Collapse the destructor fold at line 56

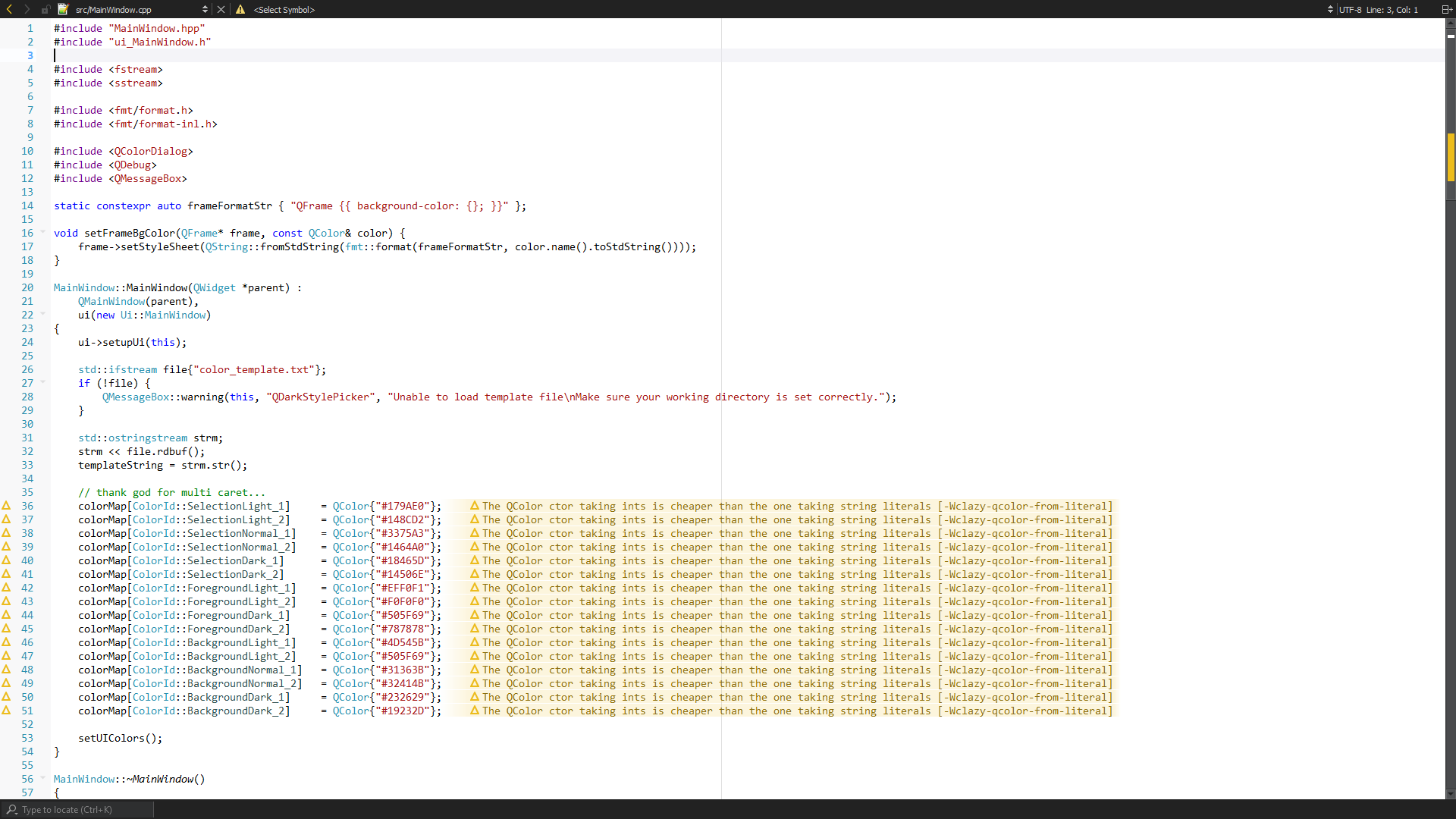pos(43,778)
